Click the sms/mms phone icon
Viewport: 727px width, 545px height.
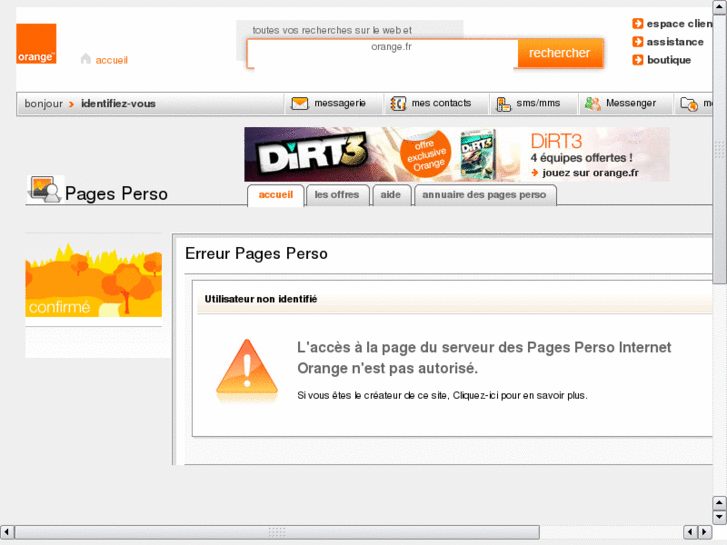pyautogui.click(x=503, y=104)
